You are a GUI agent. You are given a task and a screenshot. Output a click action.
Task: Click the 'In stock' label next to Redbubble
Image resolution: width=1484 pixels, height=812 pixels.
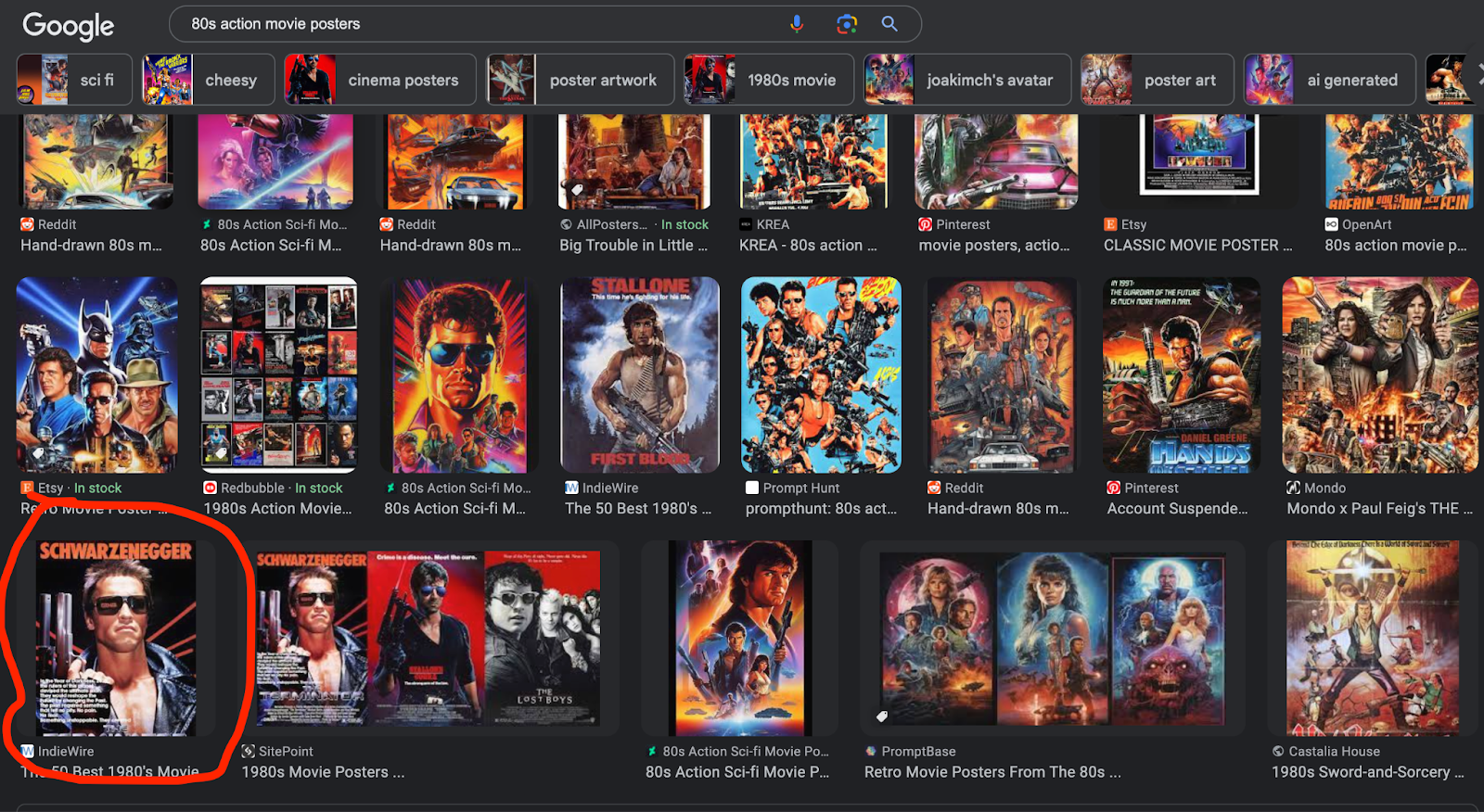pyautogui.click(x=319, y=488)
